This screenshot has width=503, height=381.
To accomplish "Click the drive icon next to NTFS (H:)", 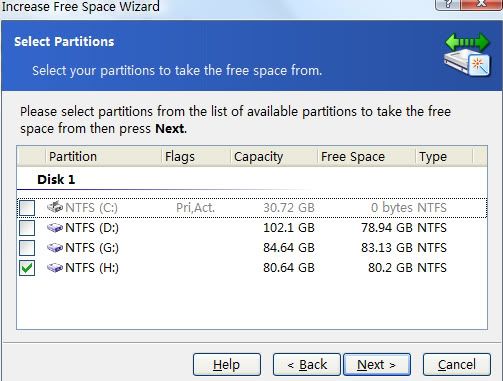I will coord(55,268).
